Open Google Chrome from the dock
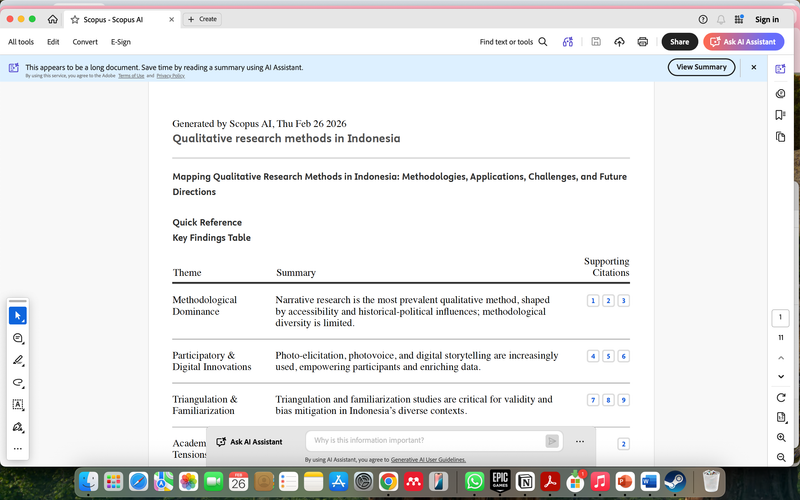800x500 pixels. coord(388,481)
